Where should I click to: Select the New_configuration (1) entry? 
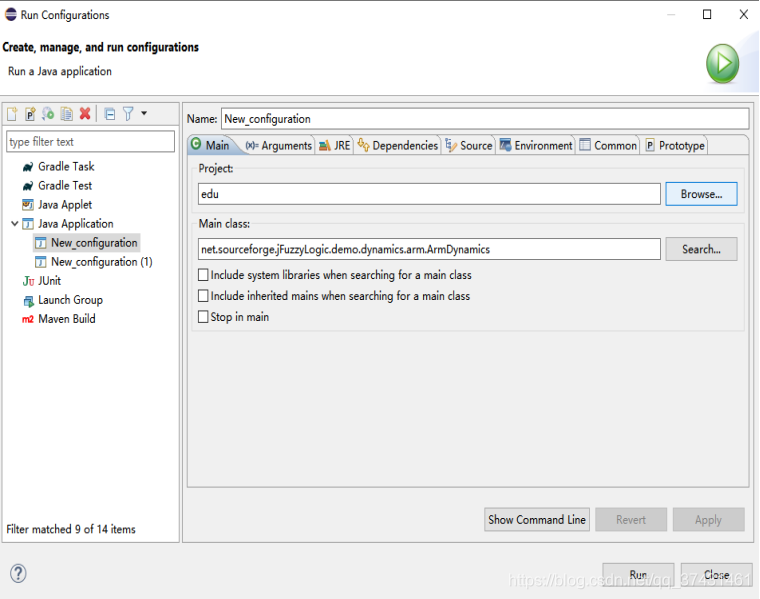pyautogui.click(x=94, y=262)
